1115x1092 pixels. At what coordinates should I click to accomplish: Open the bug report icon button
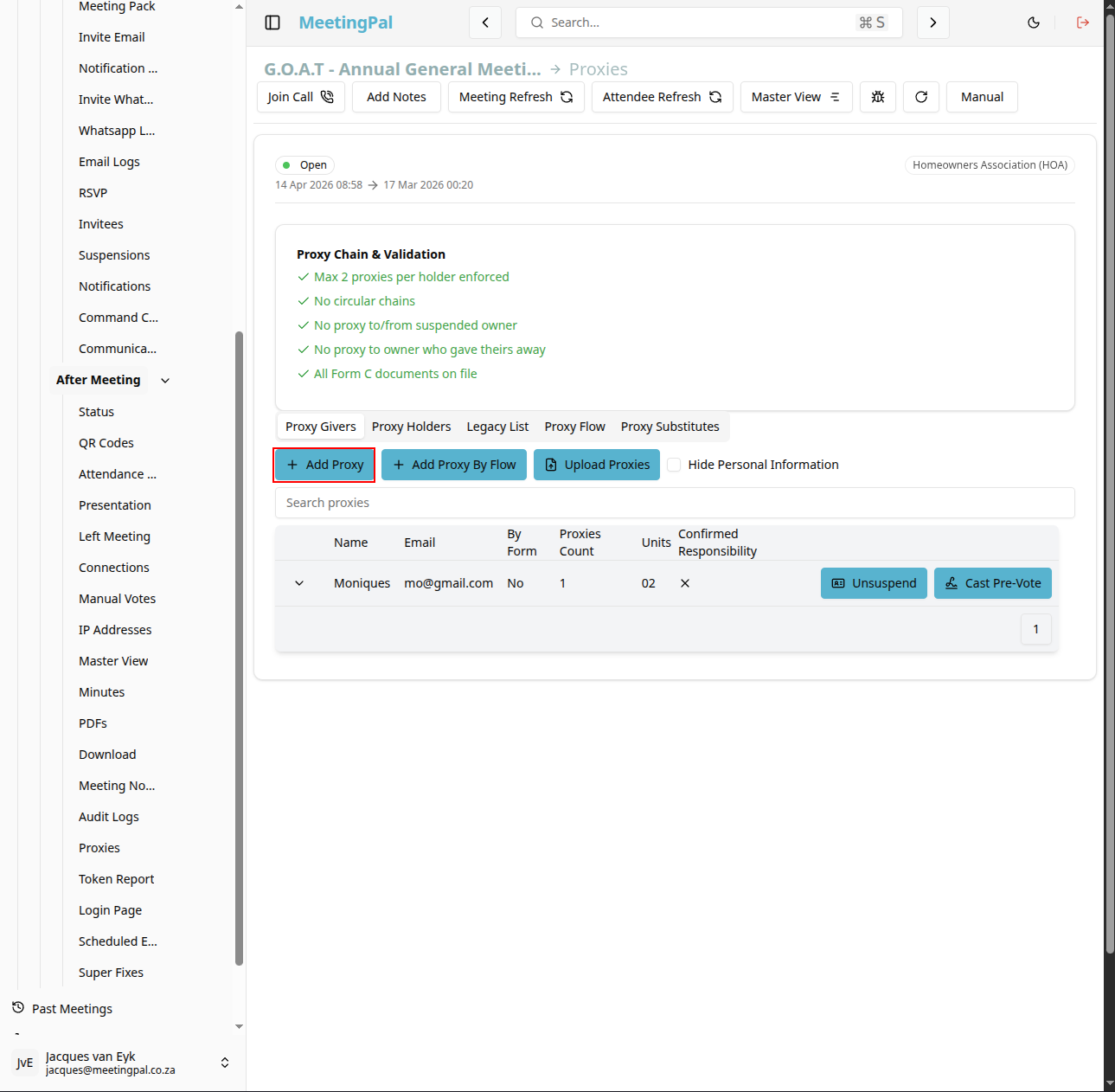tap(878, 97)
